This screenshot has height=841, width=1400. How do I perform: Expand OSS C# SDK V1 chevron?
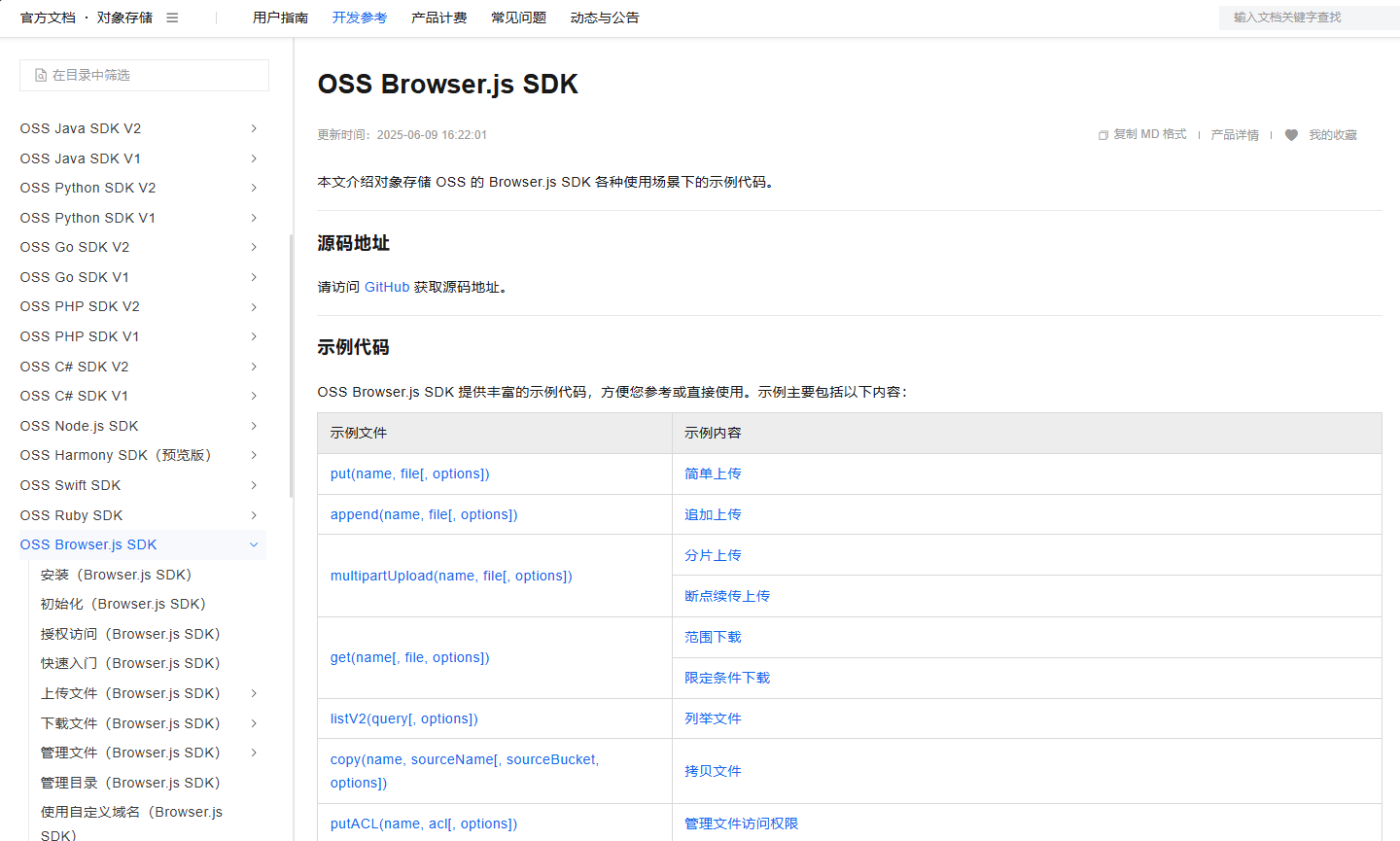[254, 396]
